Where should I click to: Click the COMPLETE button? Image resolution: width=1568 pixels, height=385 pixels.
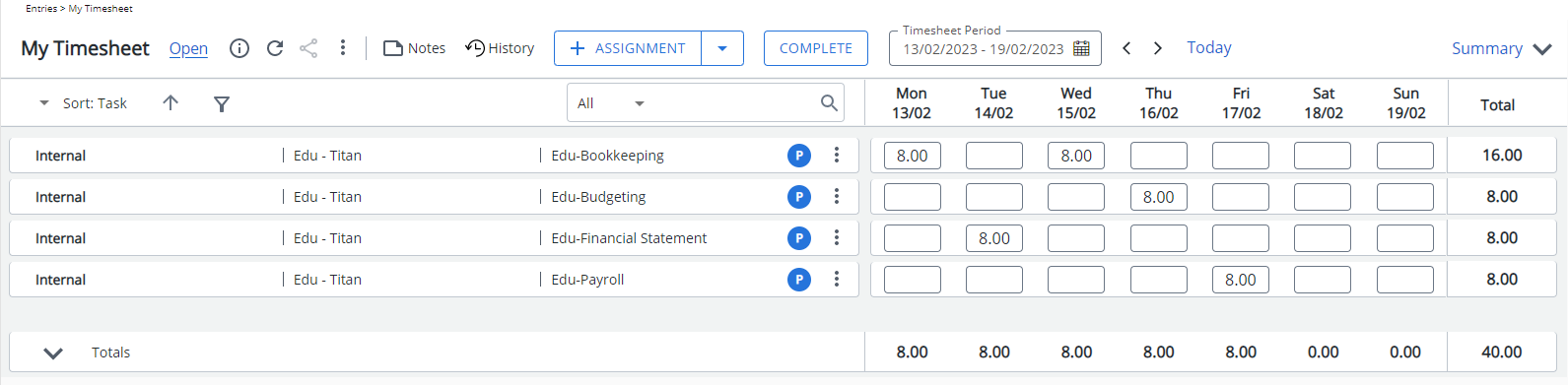click(x=816, y=48)
